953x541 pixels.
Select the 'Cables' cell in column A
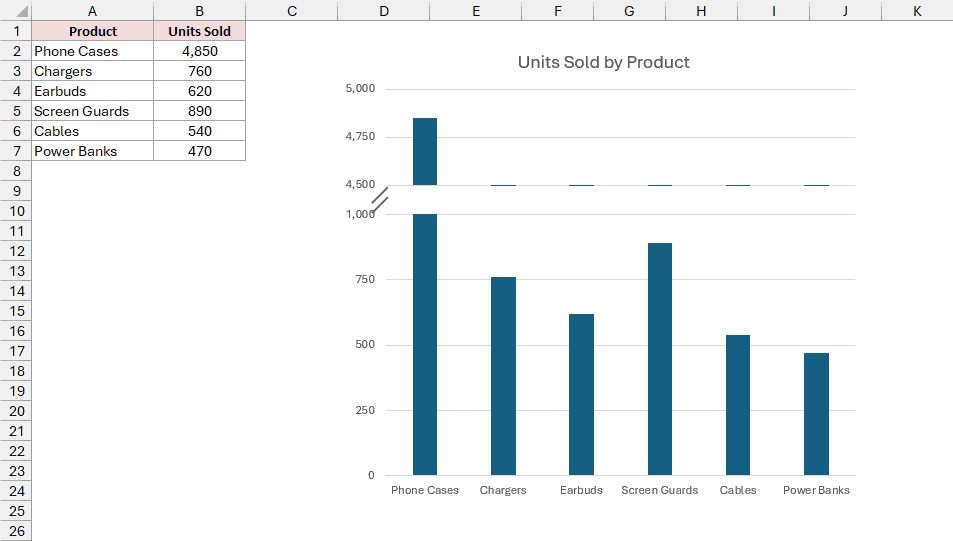click(x=92, y=131)
